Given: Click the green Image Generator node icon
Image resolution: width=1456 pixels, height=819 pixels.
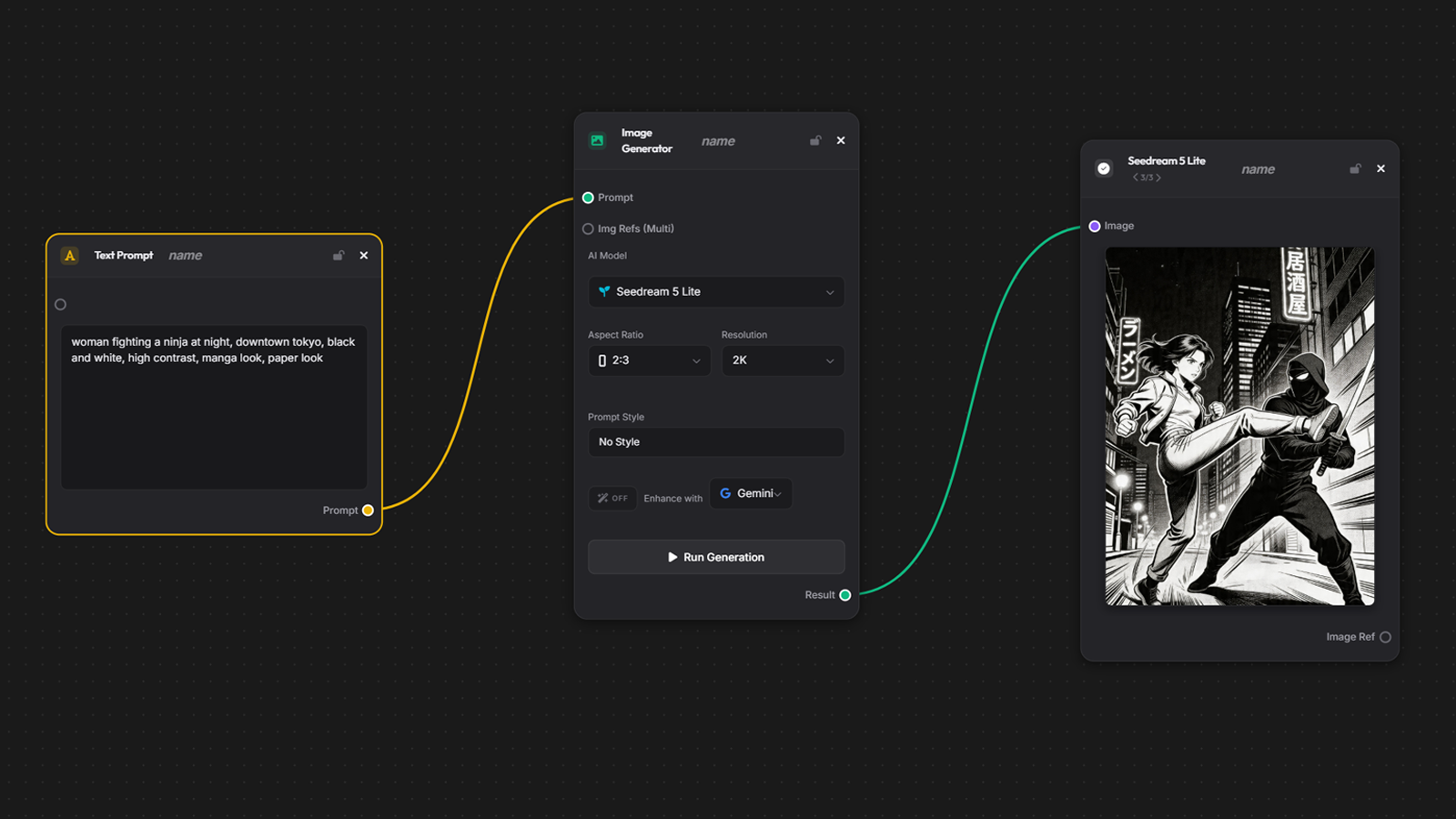Looking at the screenshot, I should coord(597,140).
